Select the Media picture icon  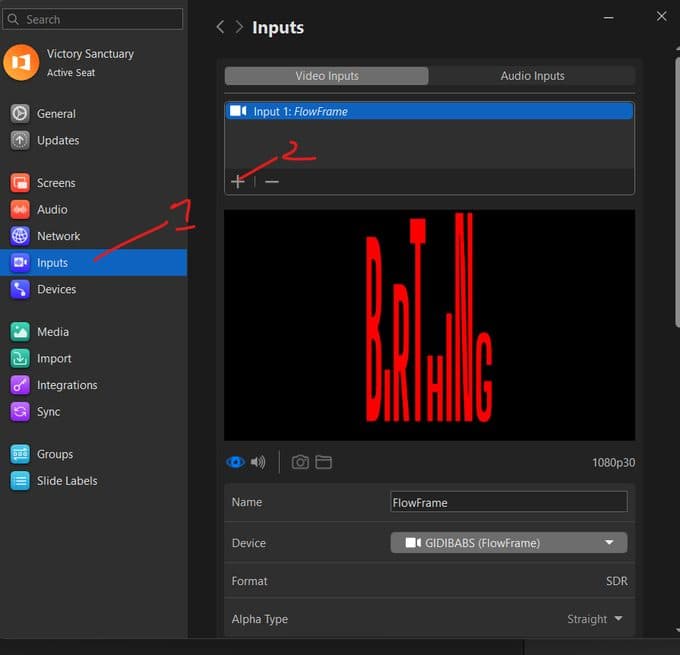point(20,332)
